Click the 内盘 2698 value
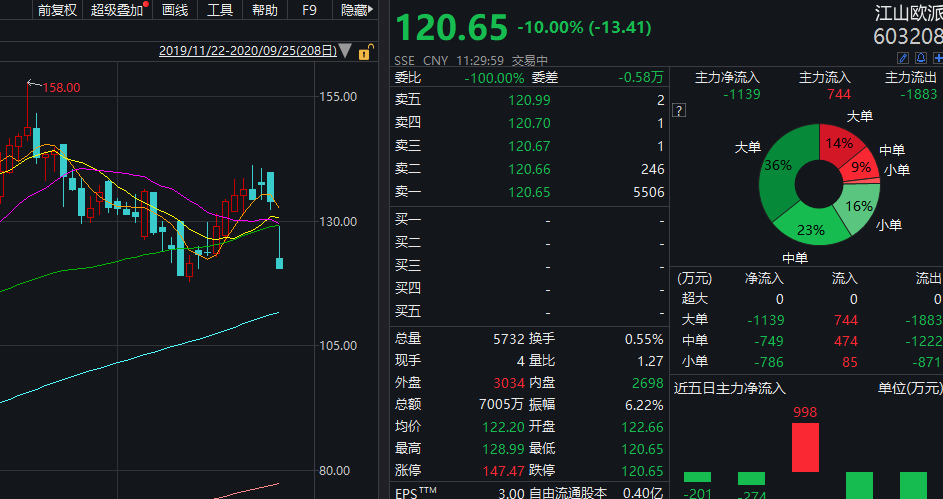Image resolution: width=943 pixels, height=499 pixels. [x=648, y=383]
